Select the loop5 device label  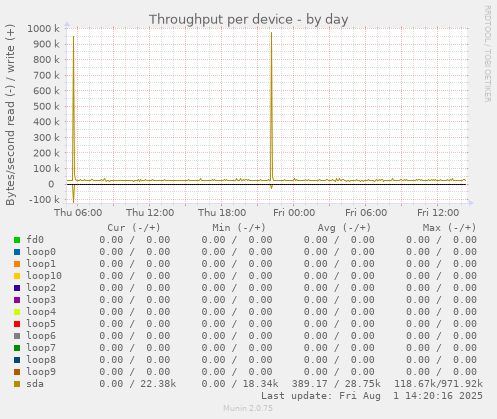pos(41,324)
